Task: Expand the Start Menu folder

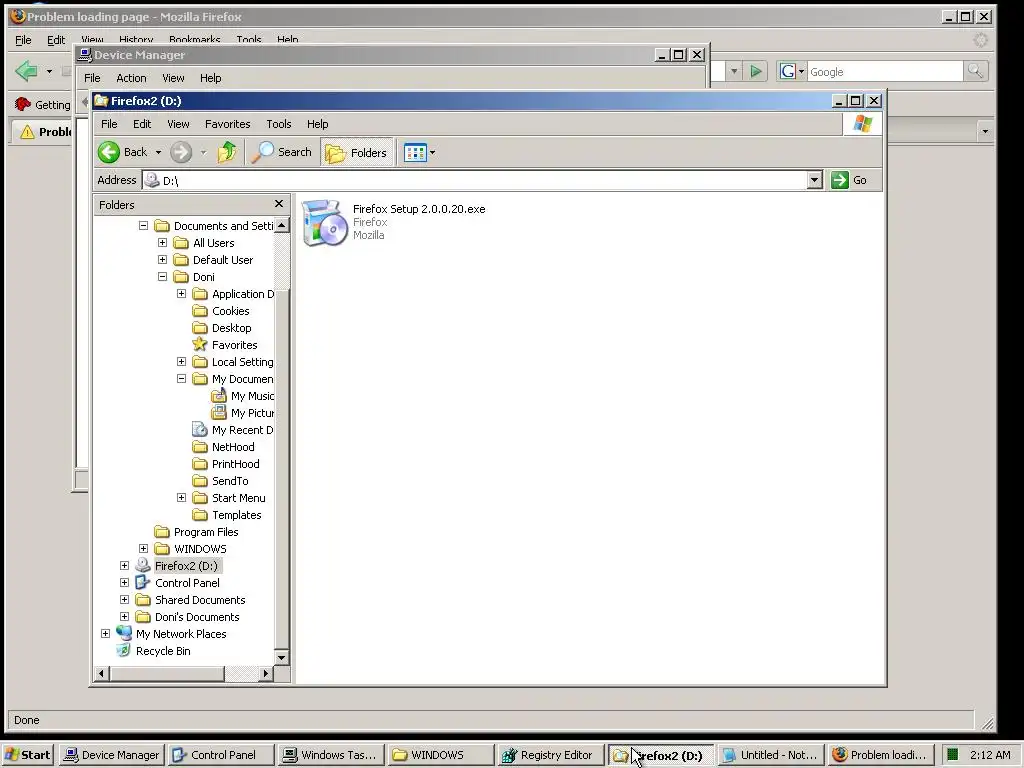Action: click(x=182, y=498)
